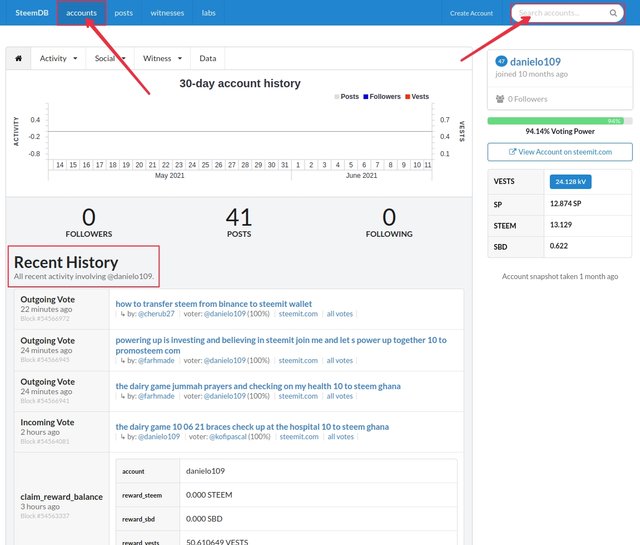Click the 24.128 kV vests badge
640x545 pixels.
coord(570,182)
